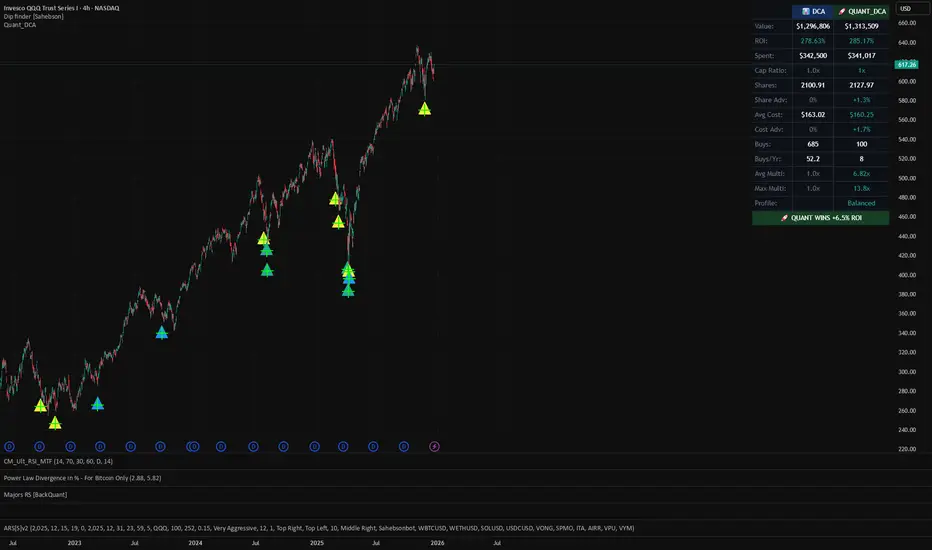Select the Quant_DCA indicator legend

click(x=20, y=25)
